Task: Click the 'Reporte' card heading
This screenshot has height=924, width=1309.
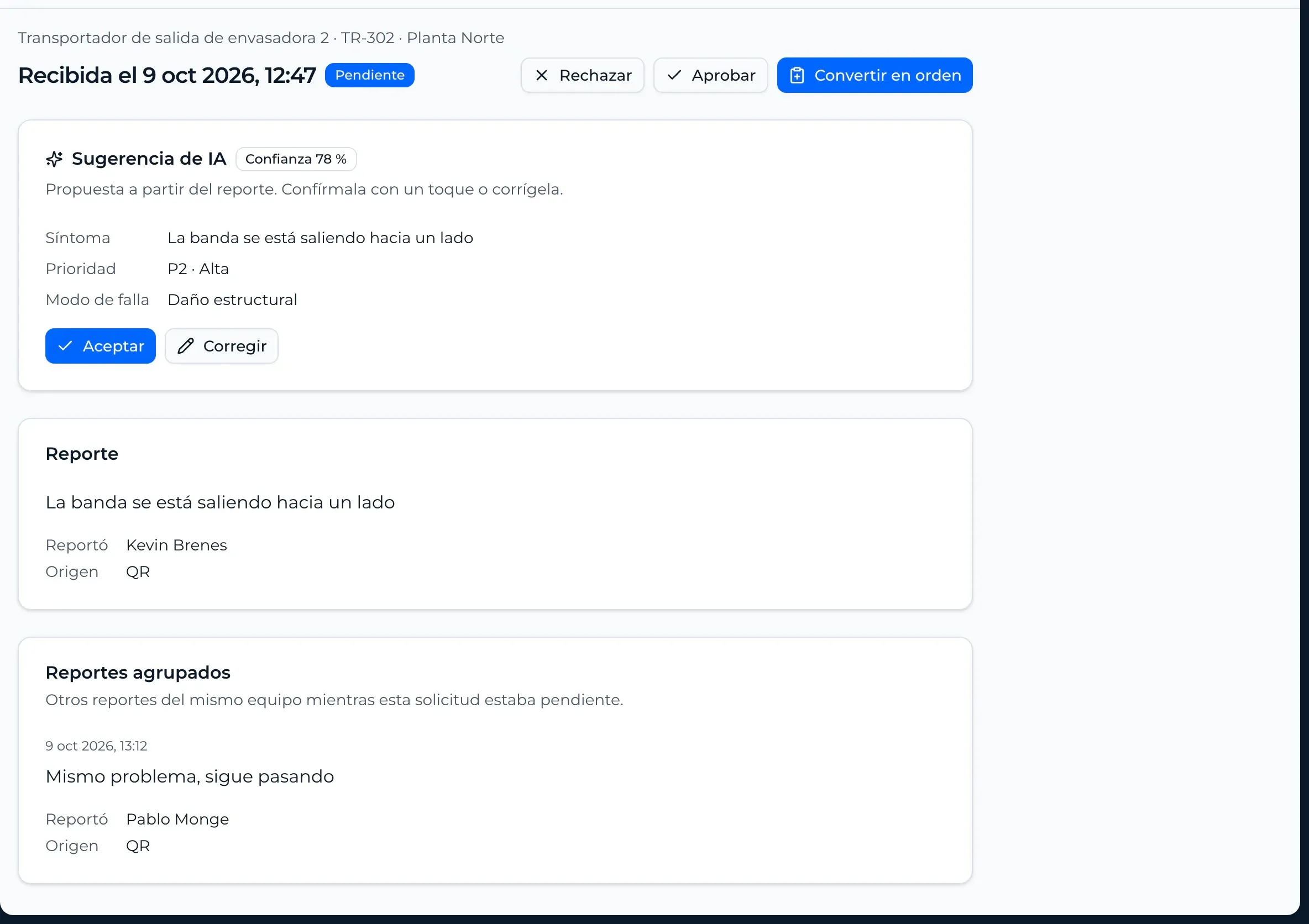Action: (x=82, y=454)
